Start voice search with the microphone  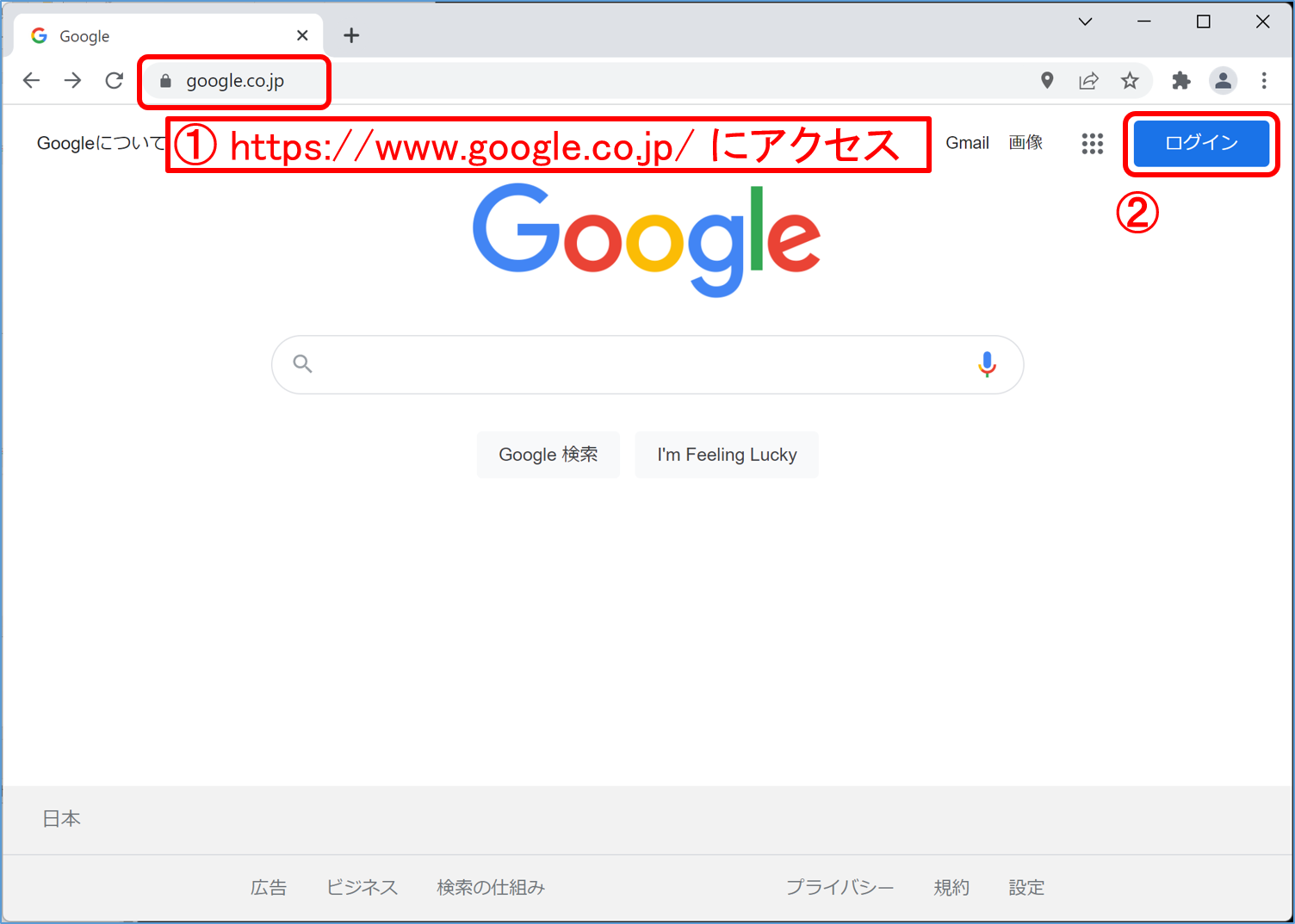987,364
